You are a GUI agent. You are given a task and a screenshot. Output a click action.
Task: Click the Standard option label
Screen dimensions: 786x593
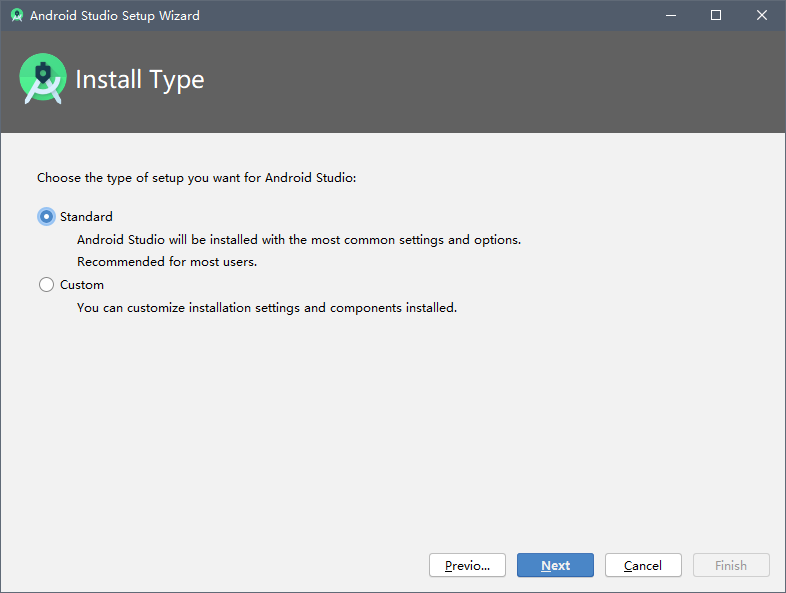(86, 217)
